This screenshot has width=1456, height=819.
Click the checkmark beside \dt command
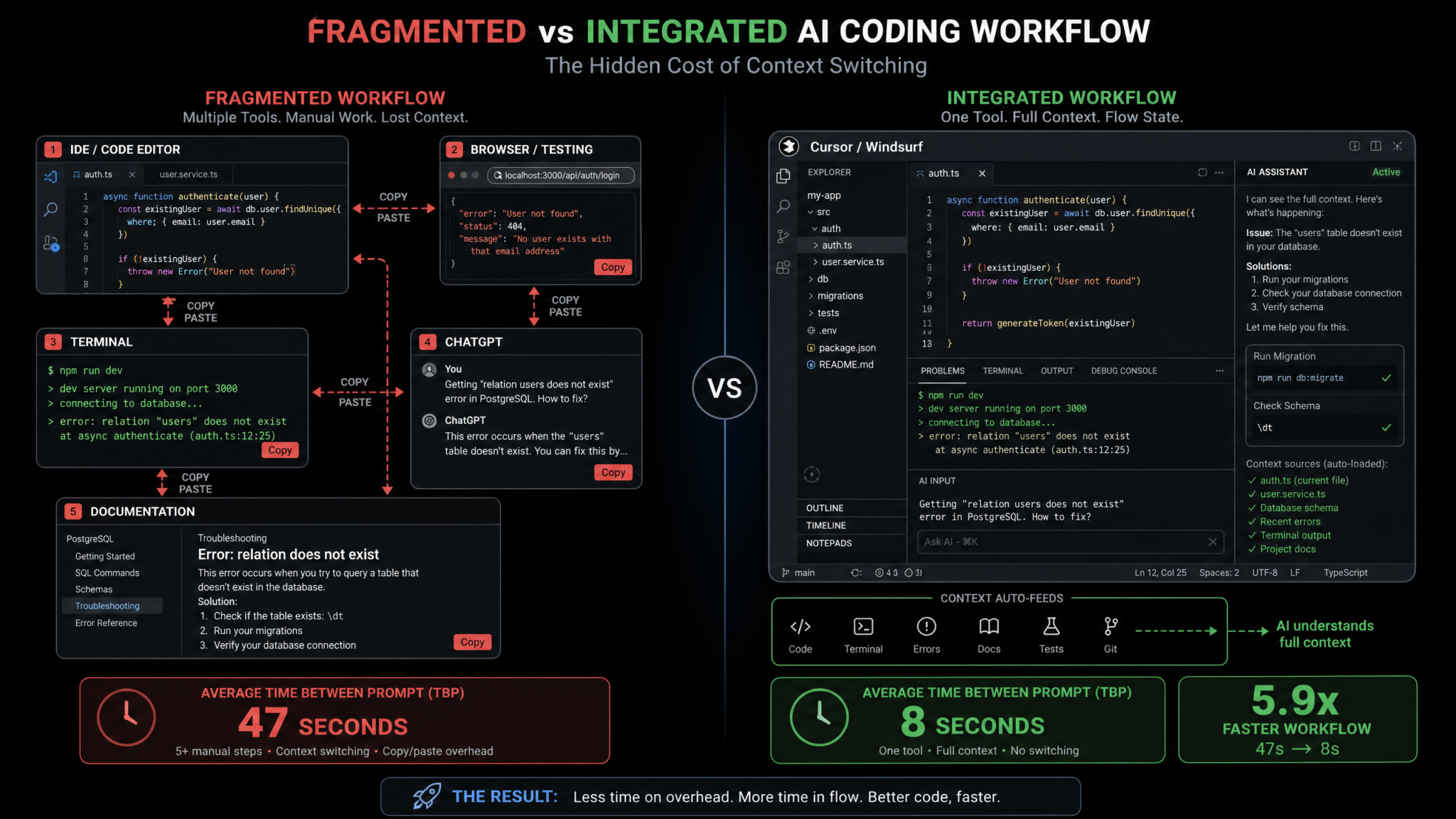pos(1386,427)
